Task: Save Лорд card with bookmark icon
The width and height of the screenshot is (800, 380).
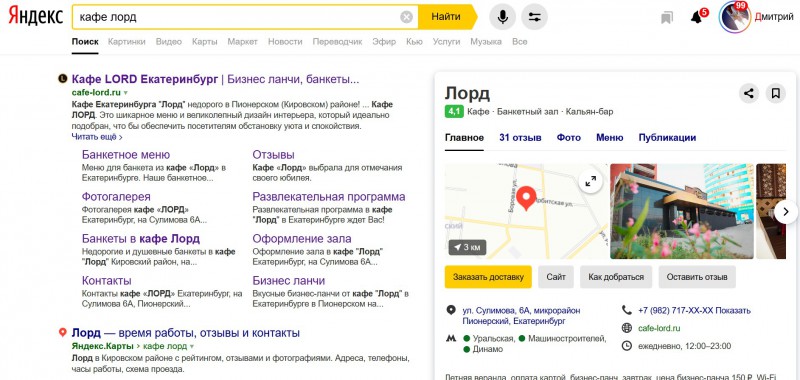Action: pos(776,94)
